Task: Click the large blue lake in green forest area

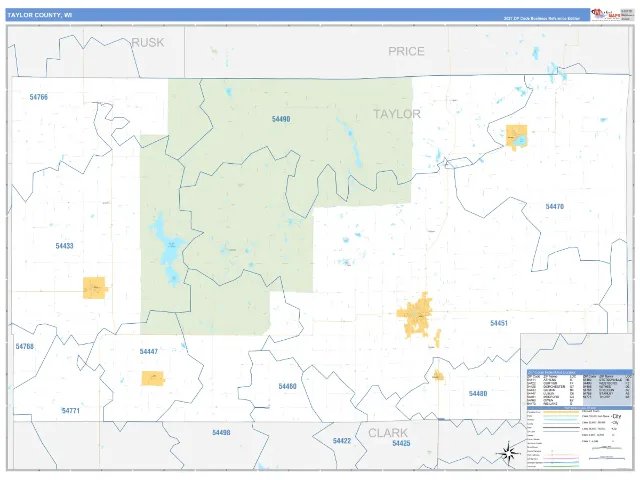Action: coord(169,249)
